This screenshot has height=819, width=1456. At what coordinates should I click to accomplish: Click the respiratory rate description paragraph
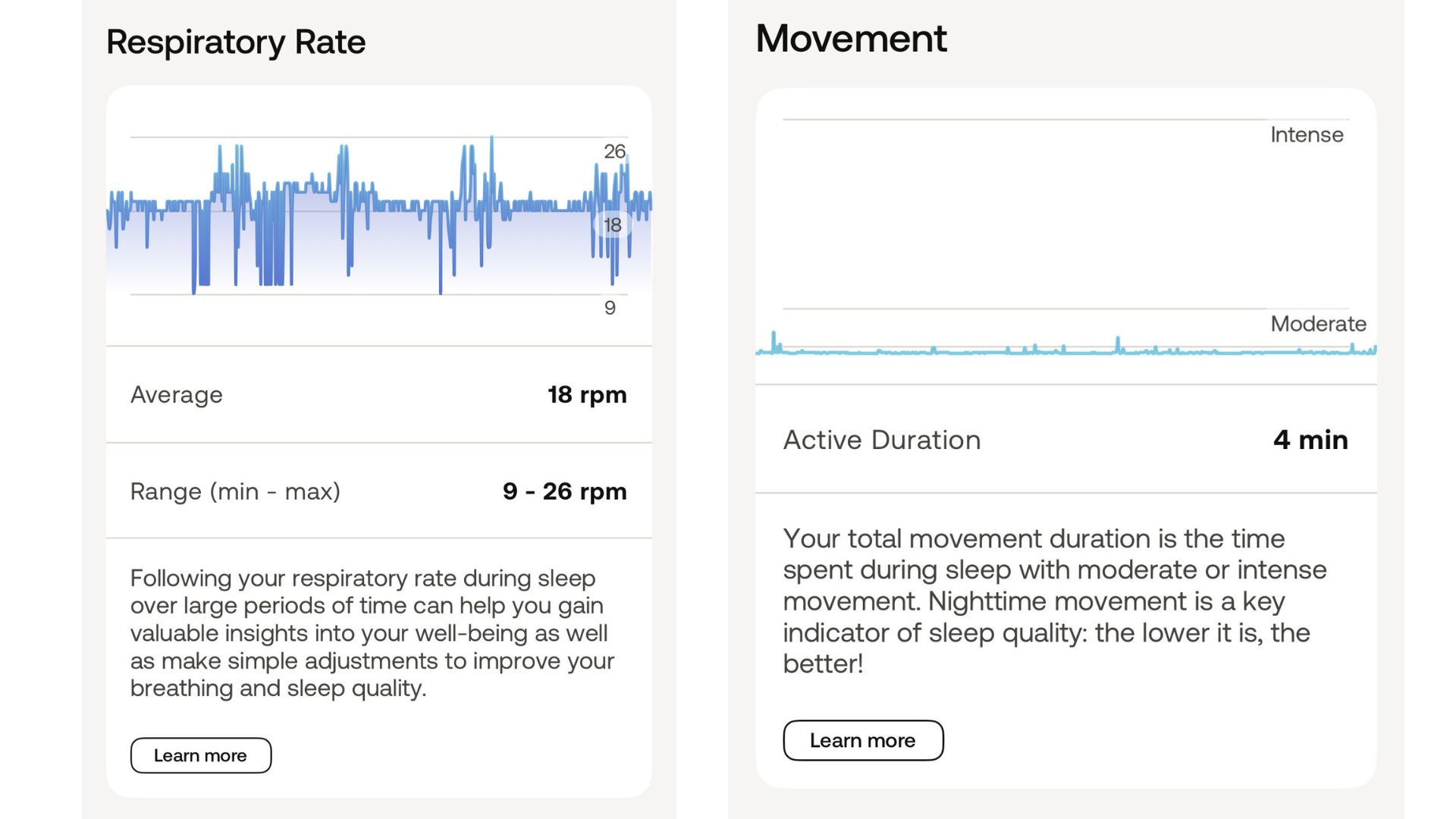click(x=372, y=633)
